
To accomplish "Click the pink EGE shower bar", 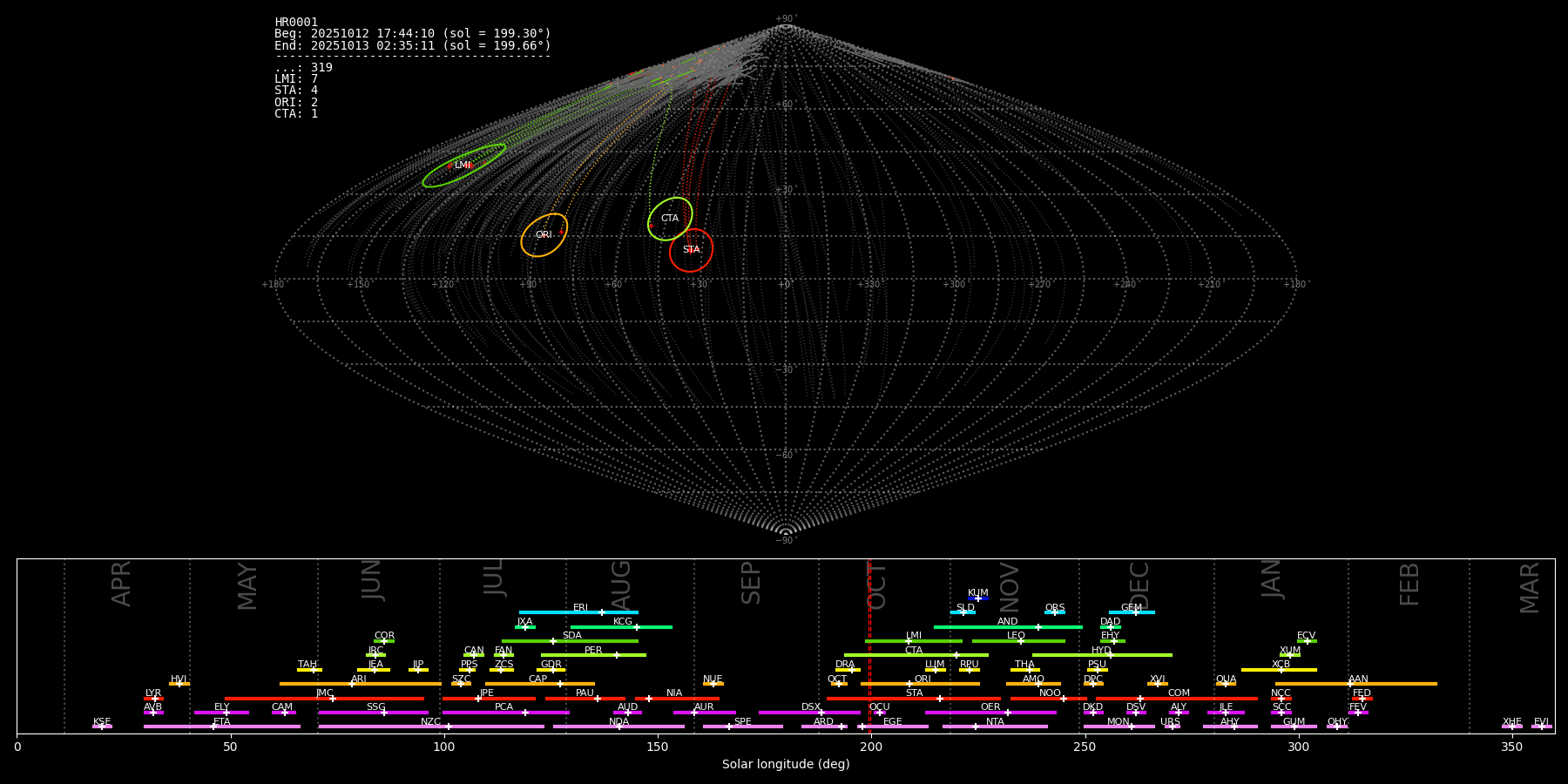I will 892,727.
